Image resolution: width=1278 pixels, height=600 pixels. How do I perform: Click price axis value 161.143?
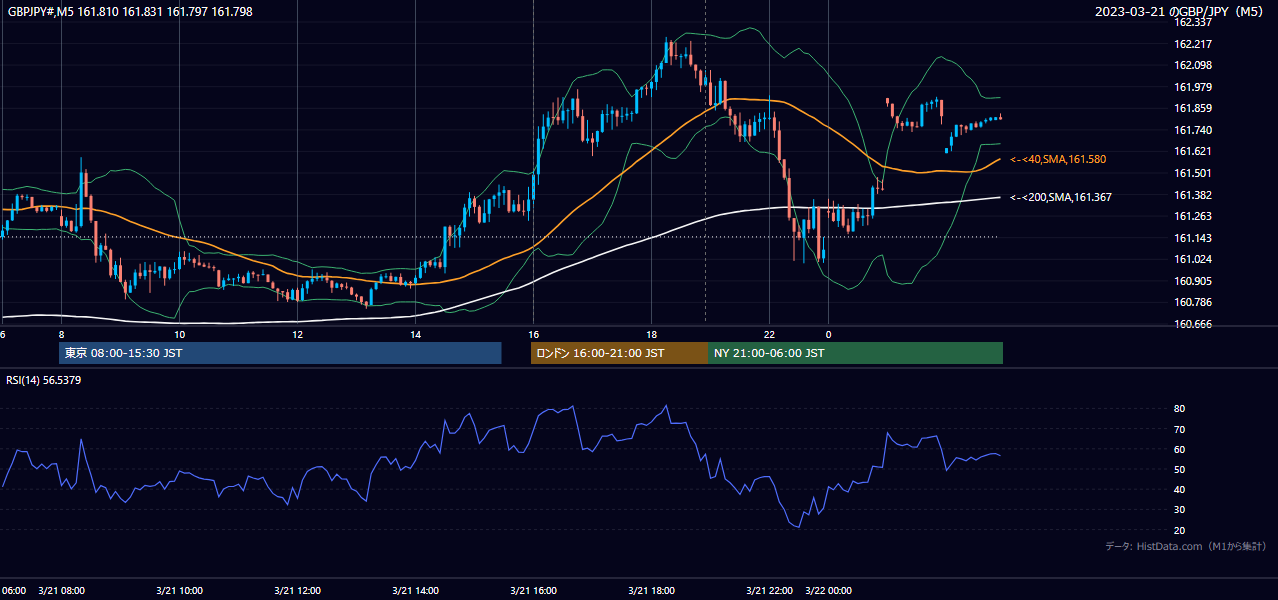coord(1193,238)
